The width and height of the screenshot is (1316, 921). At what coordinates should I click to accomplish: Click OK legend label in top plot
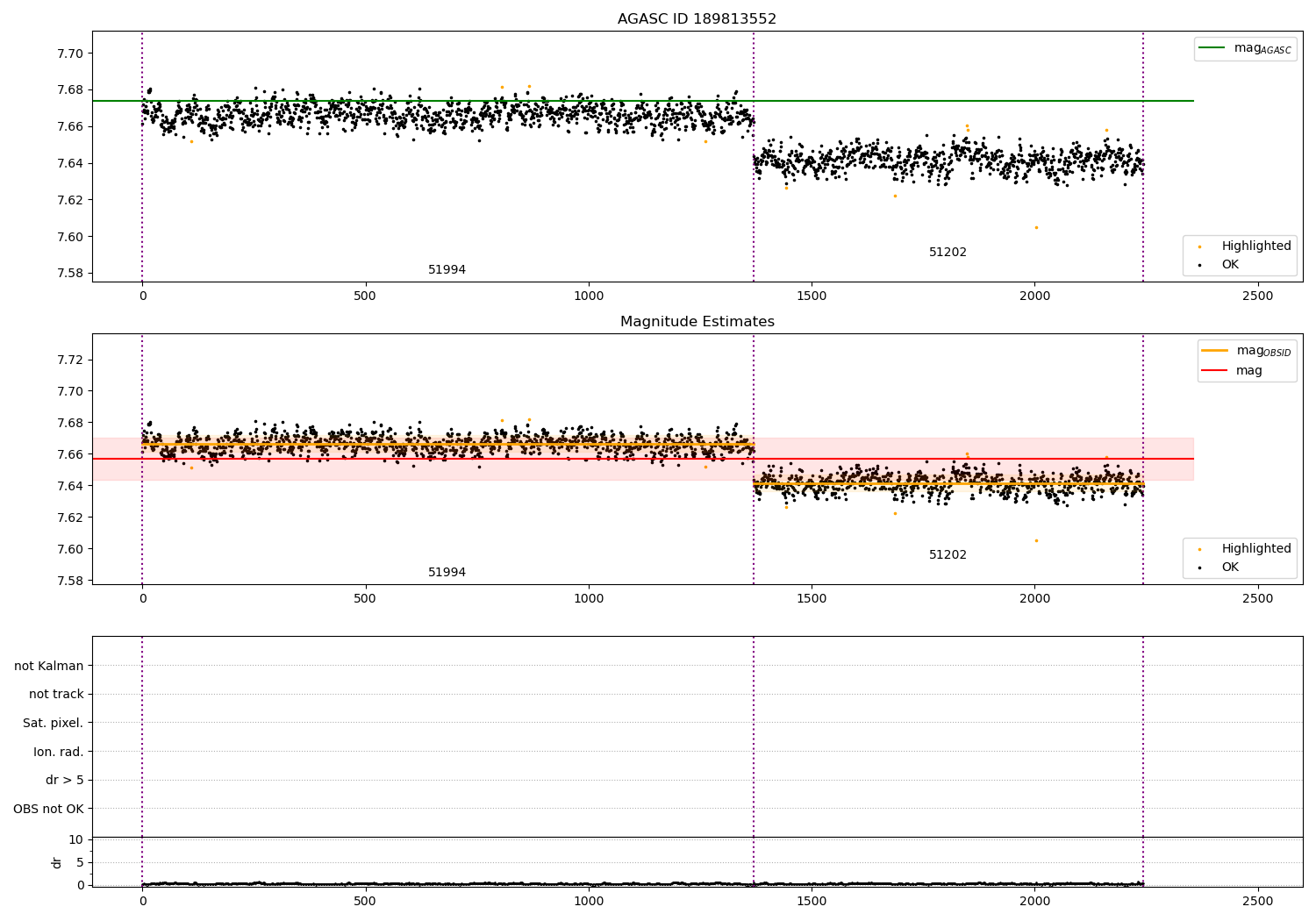1230,265
